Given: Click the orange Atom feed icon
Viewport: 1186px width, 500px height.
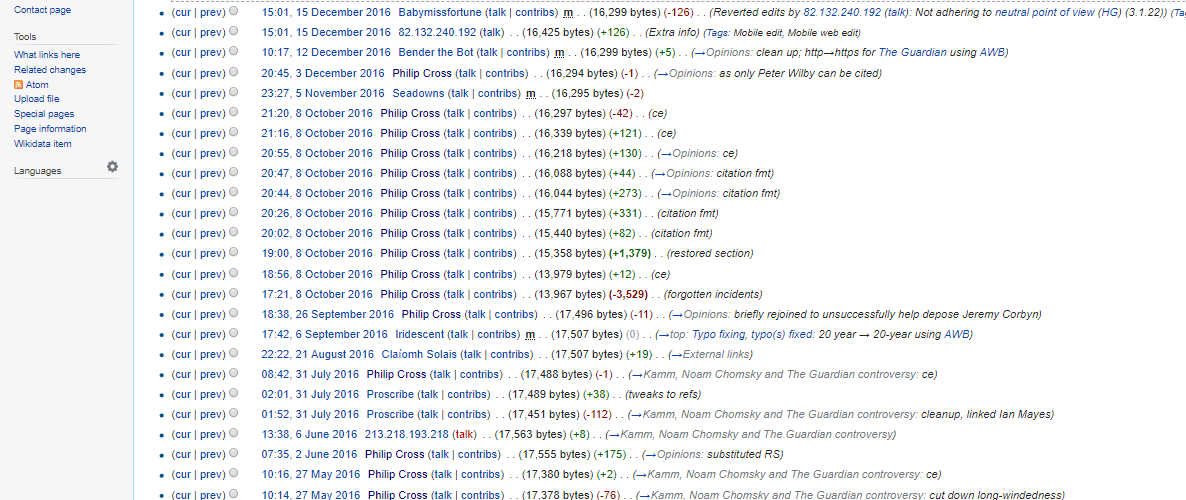Looking at the screenshot, I should click(19, 85).
